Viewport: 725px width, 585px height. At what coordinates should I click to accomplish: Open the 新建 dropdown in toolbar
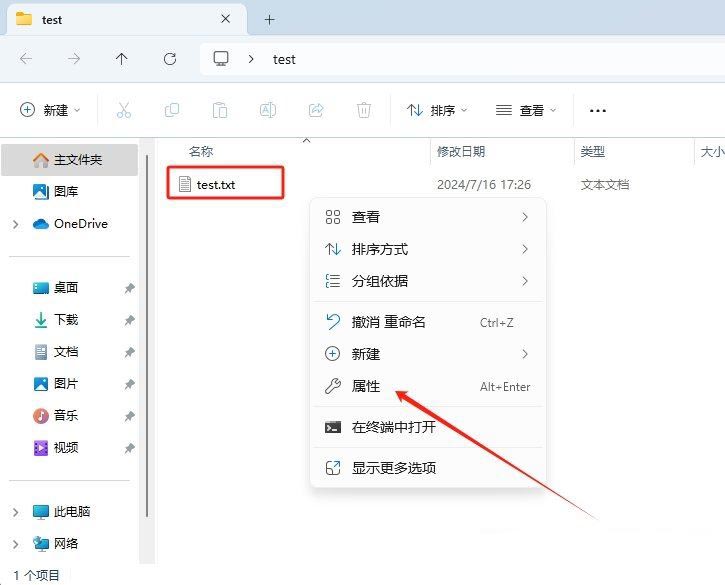50,110
